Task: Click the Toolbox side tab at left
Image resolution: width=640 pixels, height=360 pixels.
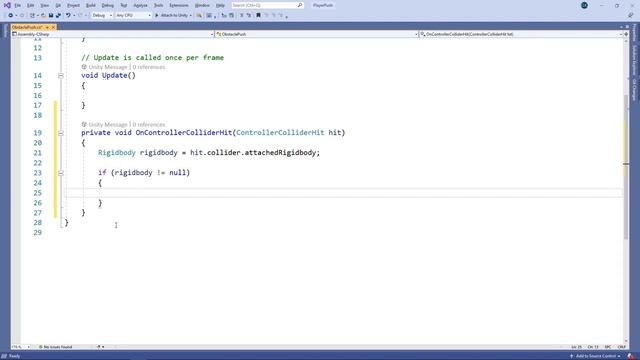Action: tap(5, 31)
